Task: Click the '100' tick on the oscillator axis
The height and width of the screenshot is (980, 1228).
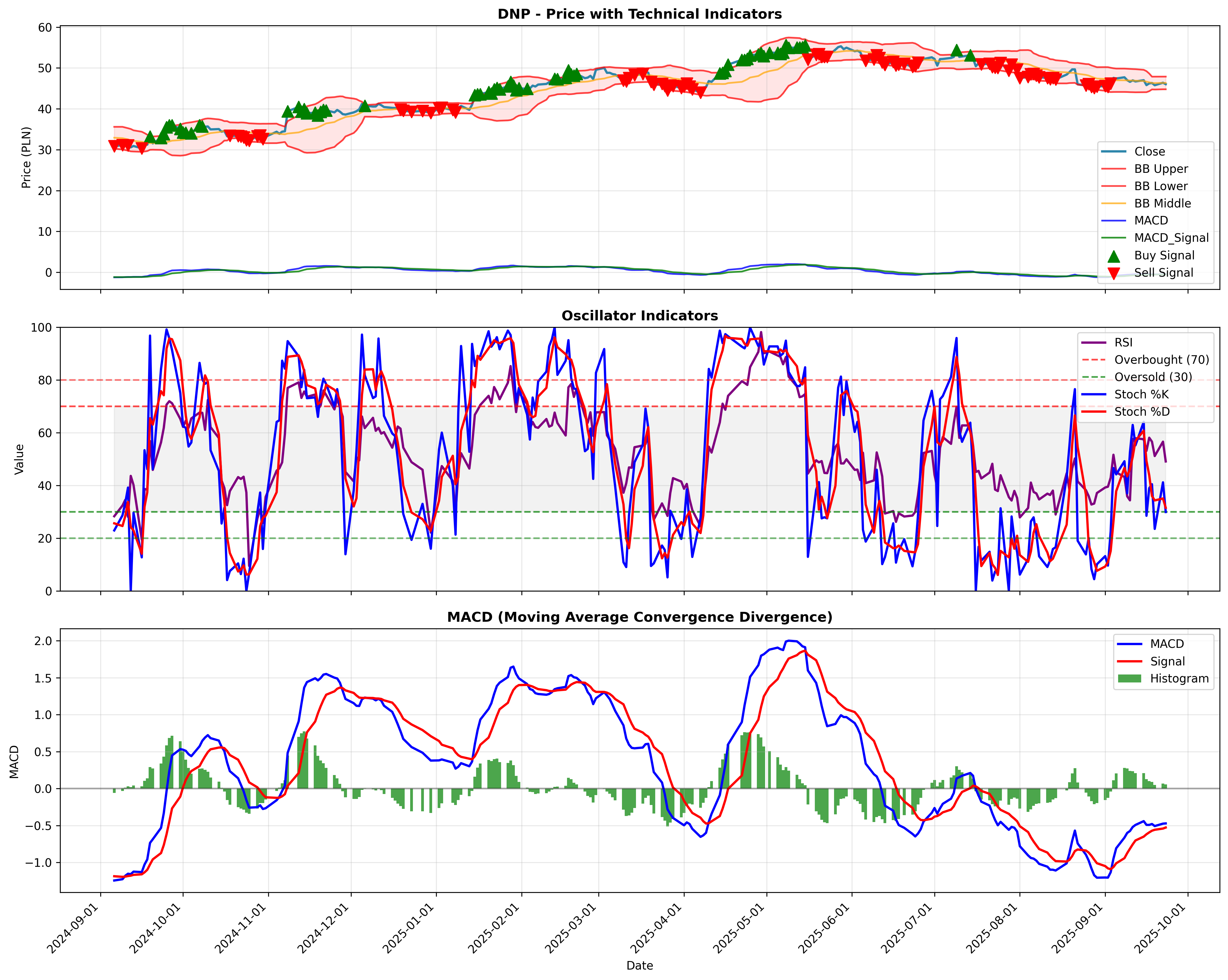Action: pos(41,327)
